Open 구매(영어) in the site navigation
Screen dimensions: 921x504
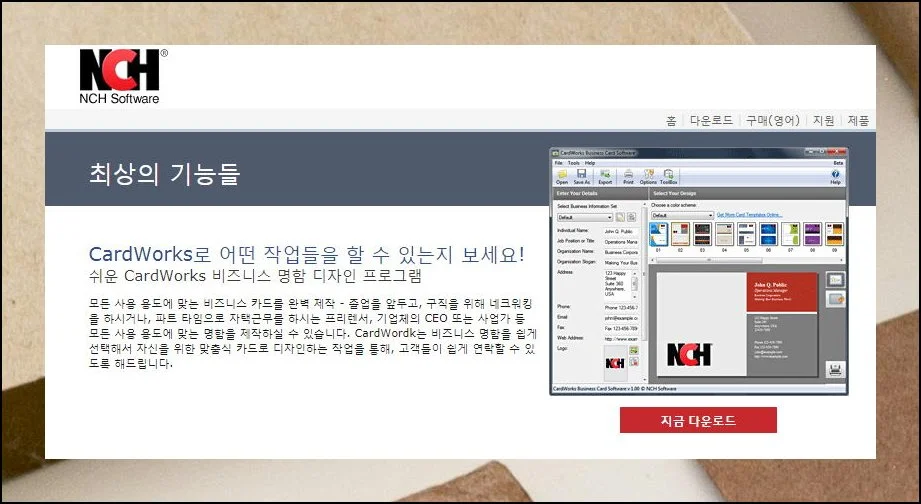pos(773,120)
